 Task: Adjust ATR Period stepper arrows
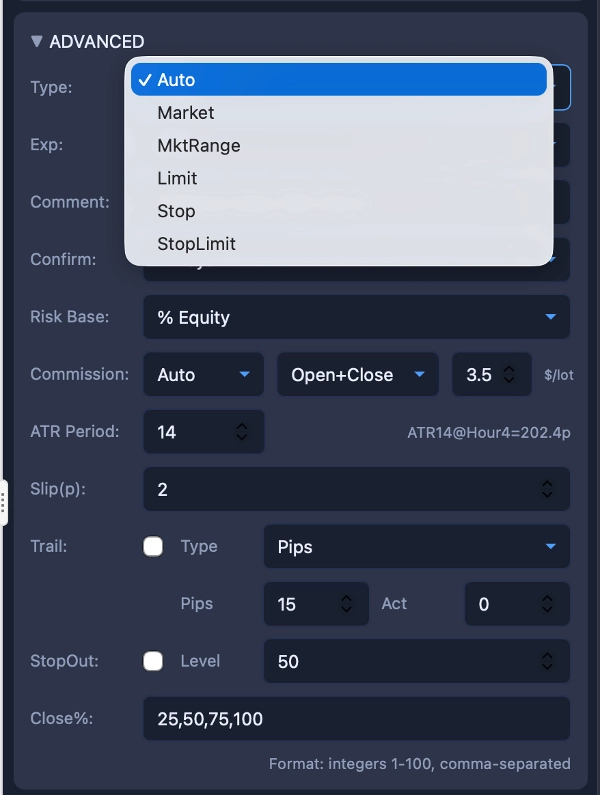click(x=242, y=432)
